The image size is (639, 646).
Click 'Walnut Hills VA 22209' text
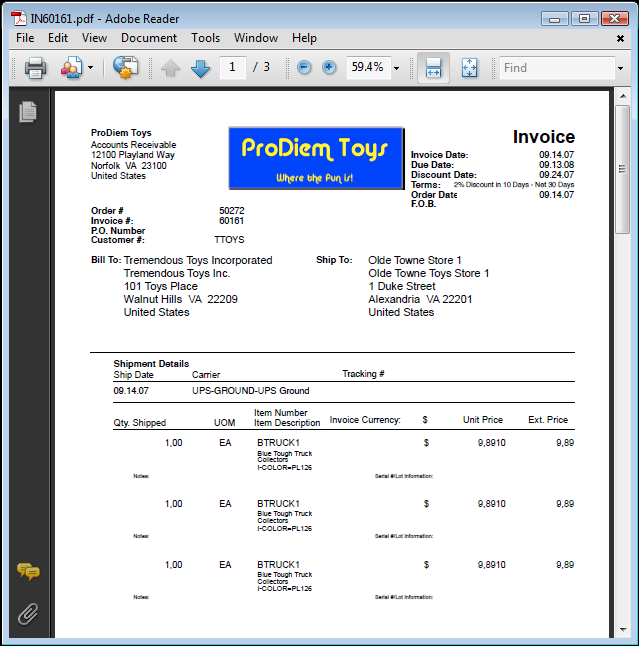tap(180, 299)
